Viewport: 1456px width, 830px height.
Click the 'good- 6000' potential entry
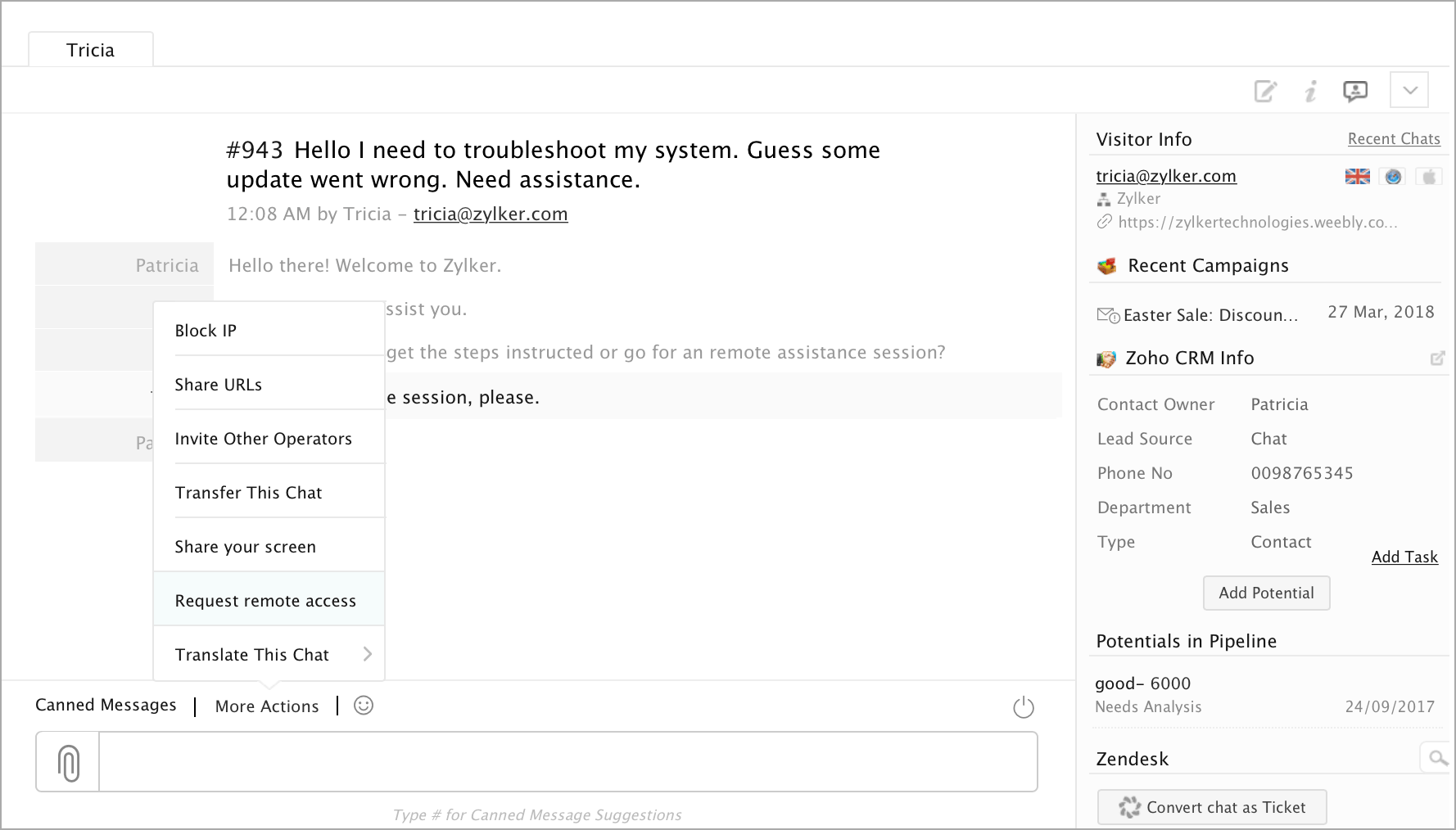click(1143, 683)
